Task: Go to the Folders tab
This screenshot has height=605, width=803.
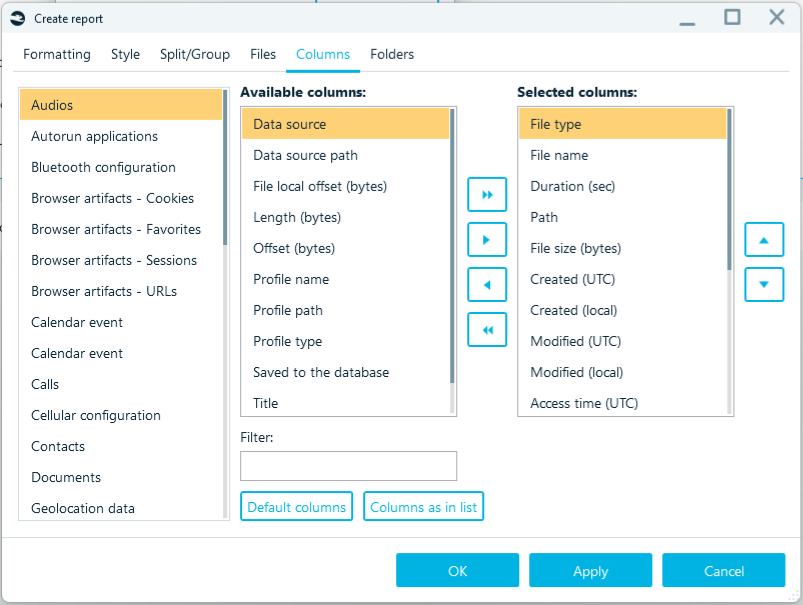Action: coord(392,54)
